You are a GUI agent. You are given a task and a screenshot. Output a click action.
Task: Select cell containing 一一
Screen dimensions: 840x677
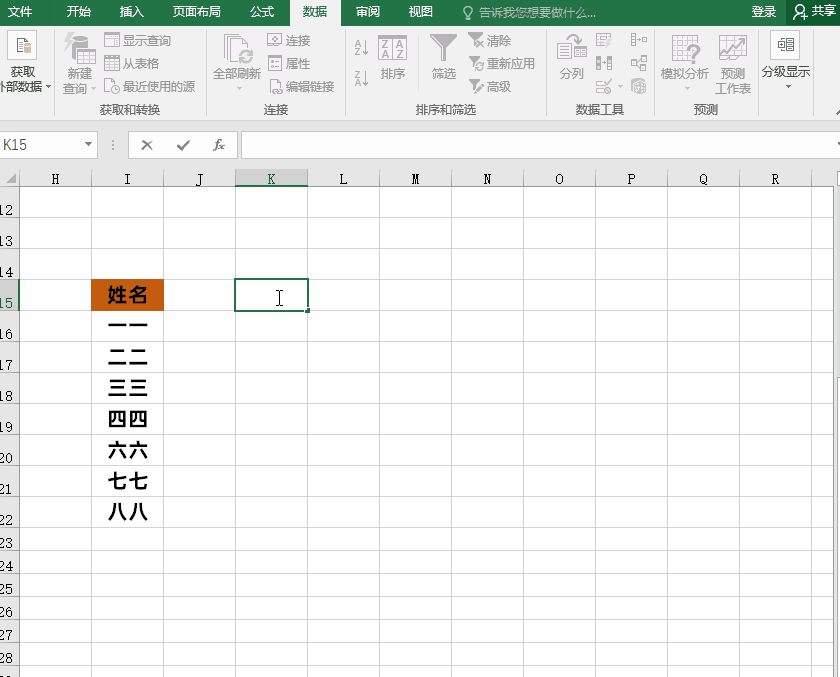pyautogui.click(x=128, y=326)
